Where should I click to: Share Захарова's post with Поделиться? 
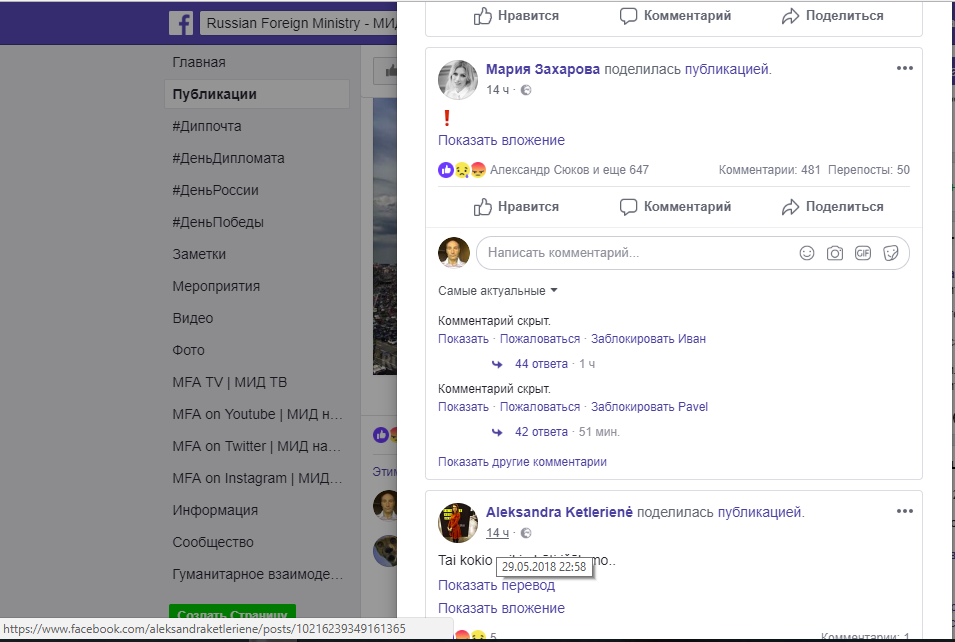[832, 206]
